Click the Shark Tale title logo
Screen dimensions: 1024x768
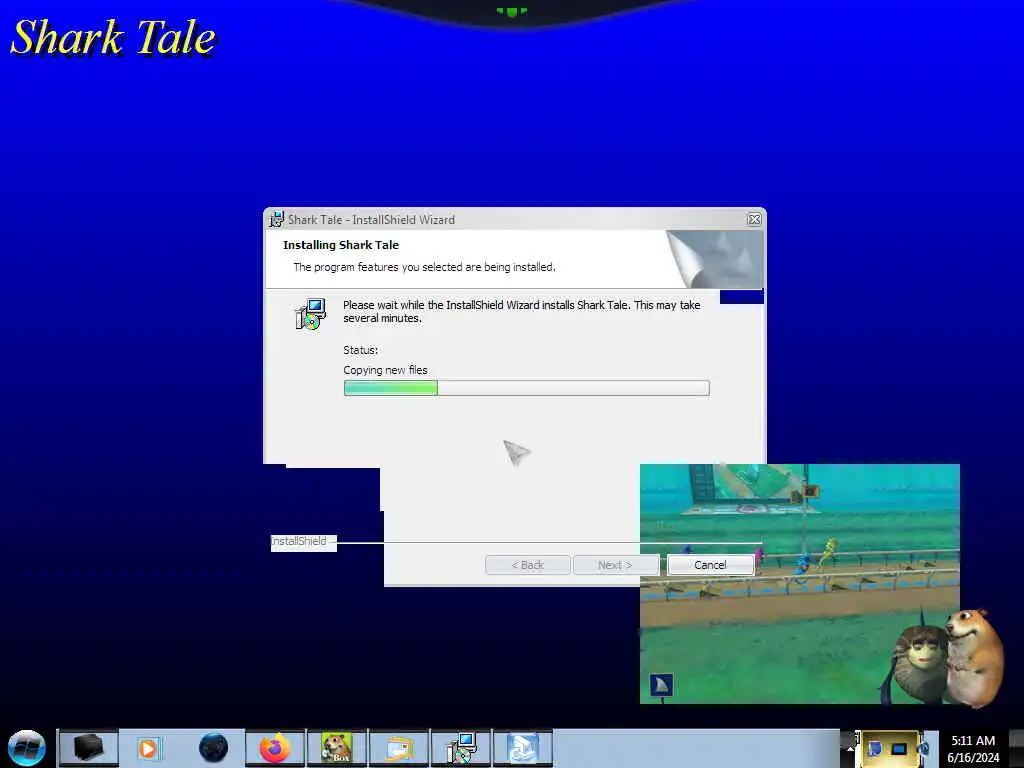tap(113, 38)
